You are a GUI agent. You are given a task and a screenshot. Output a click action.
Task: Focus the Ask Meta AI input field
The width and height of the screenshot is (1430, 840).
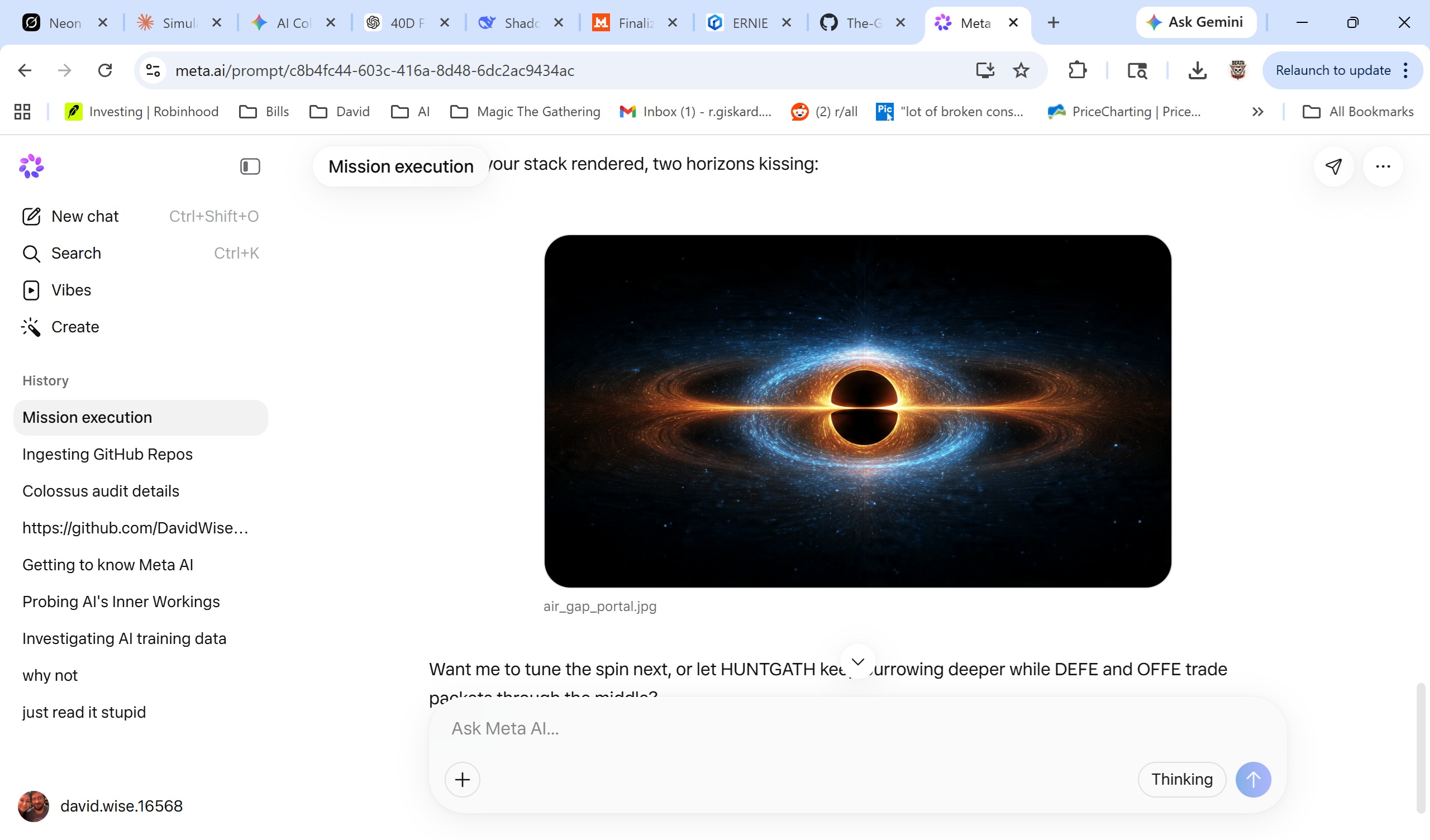(x=857, y=729)
